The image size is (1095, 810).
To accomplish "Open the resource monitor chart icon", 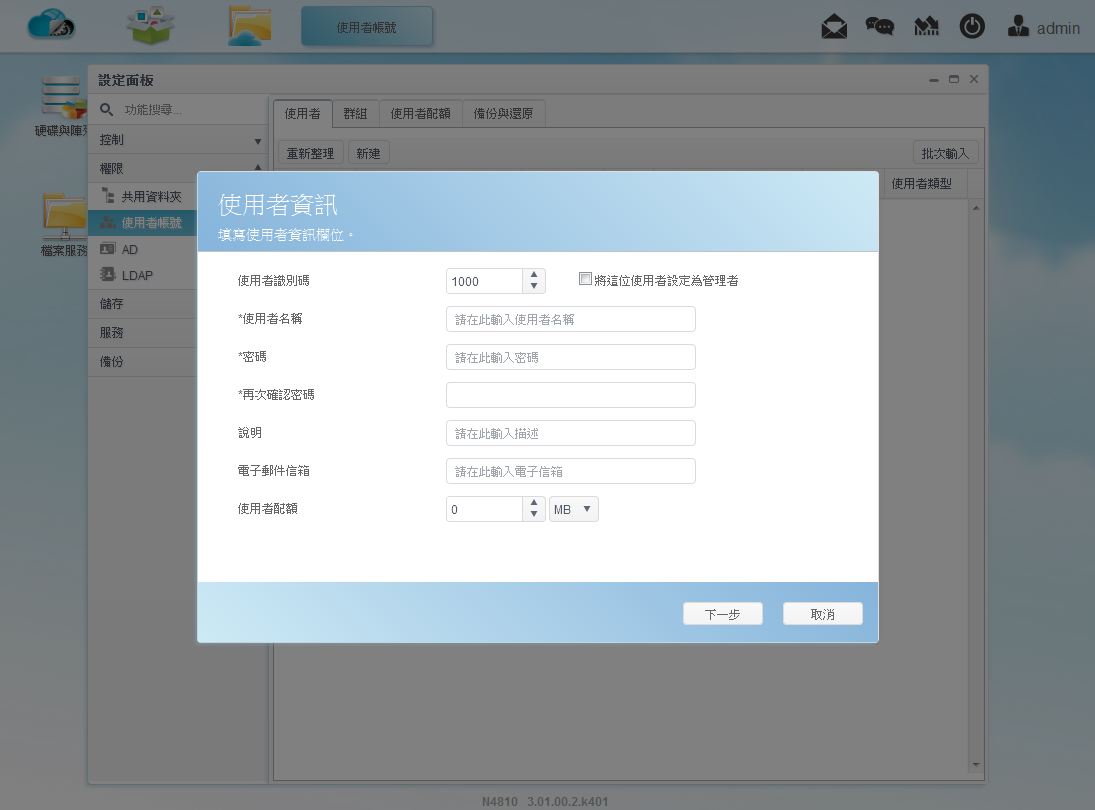I will pyautogui.click(x=926, y=27).
